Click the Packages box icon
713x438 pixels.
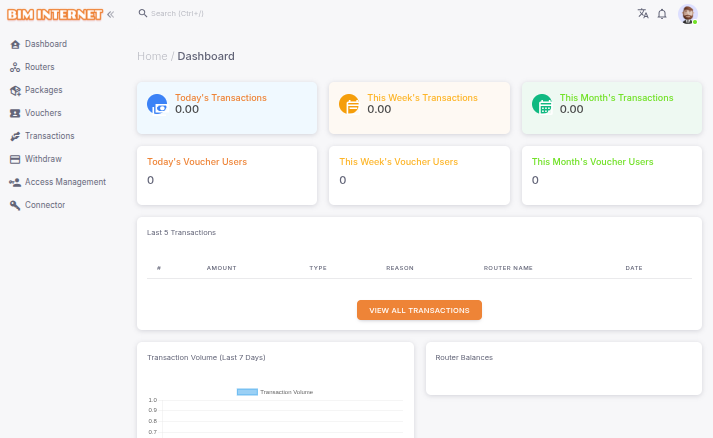(15, 90)
